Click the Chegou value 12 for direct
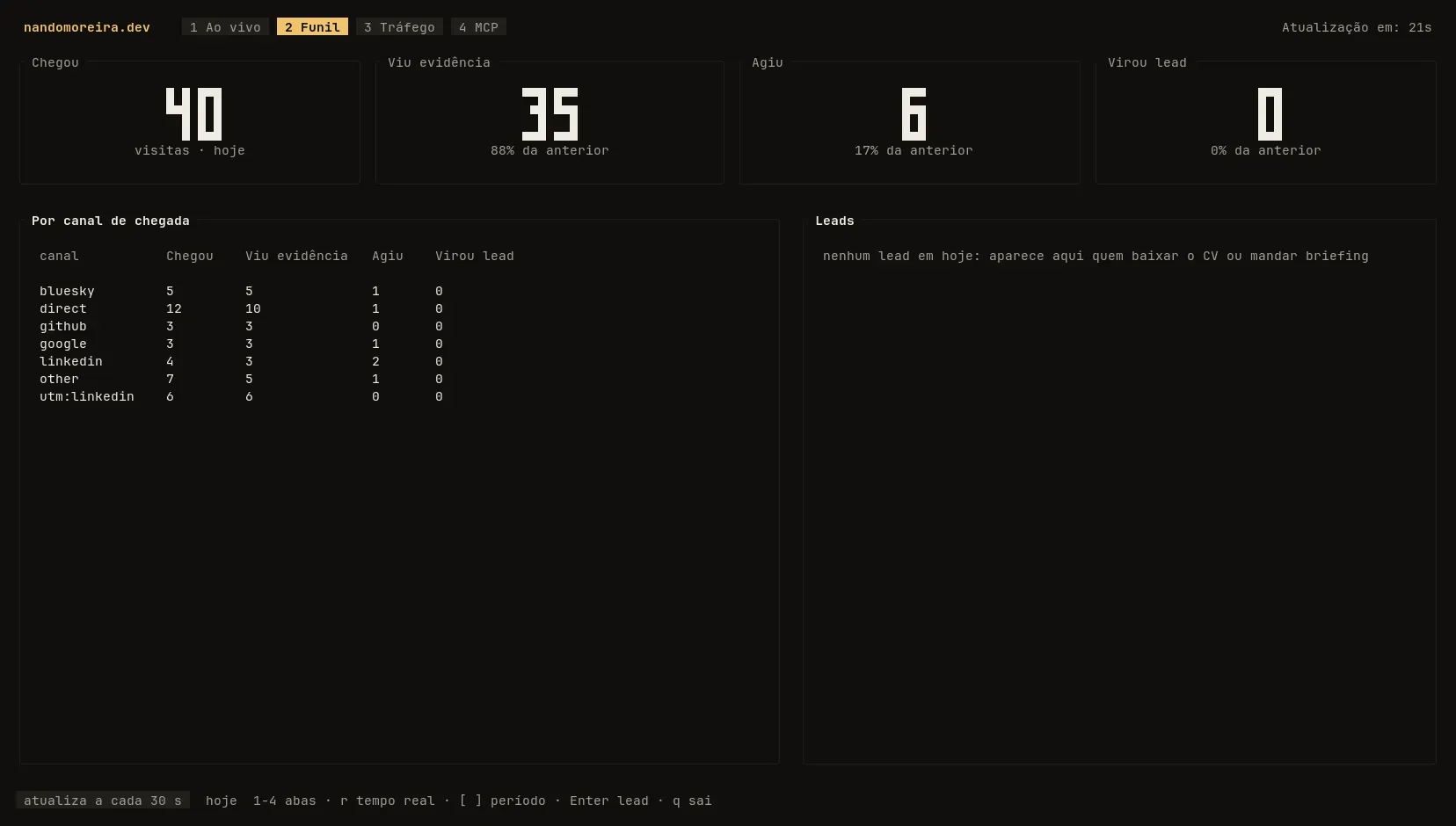The width and height of the screenshot is (1456, 826). click(174, 308)
